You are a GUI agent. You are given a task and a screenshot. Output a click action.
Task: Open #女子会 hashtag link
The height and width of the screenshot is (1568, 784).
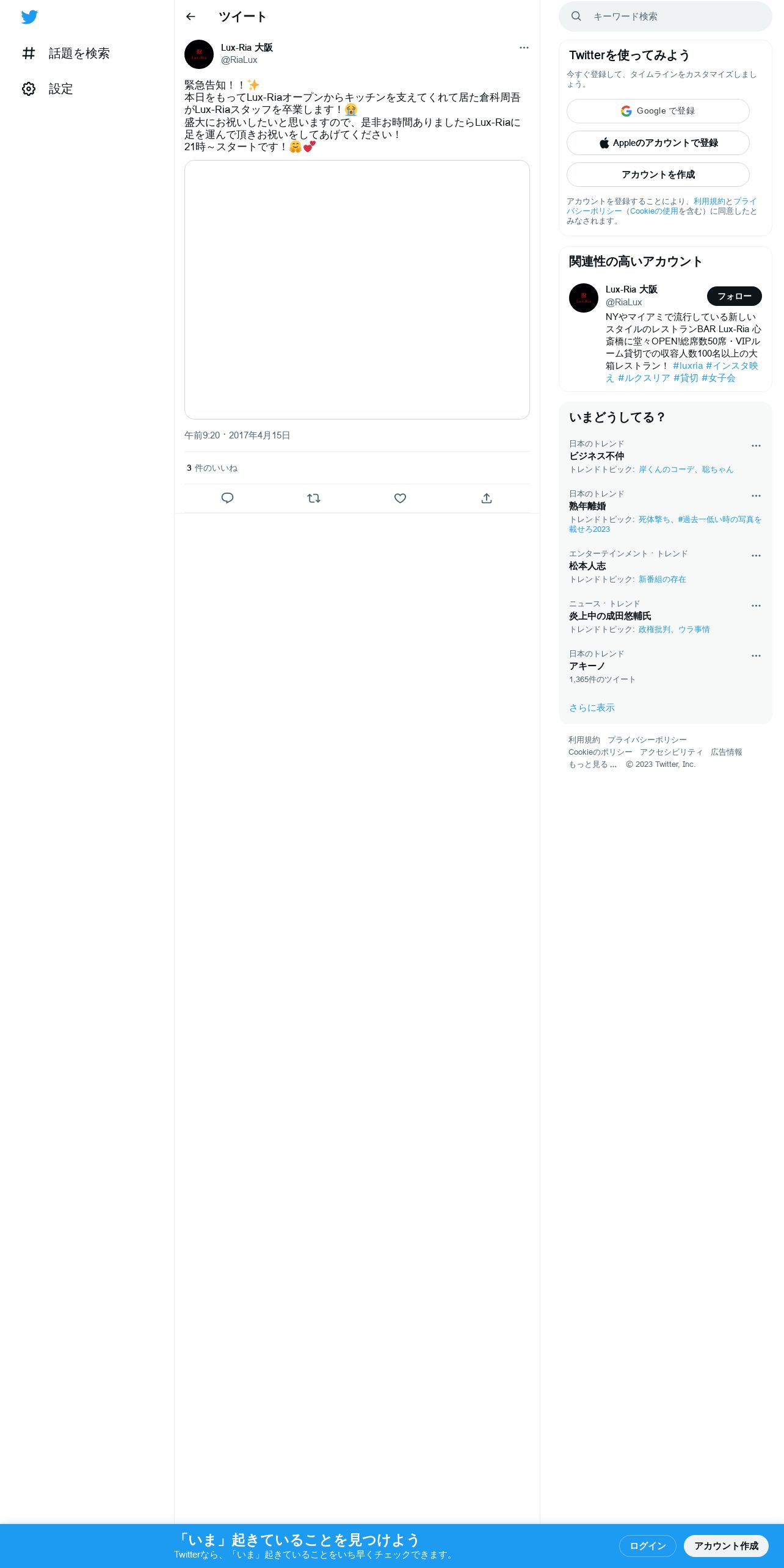tap(718, 378)
